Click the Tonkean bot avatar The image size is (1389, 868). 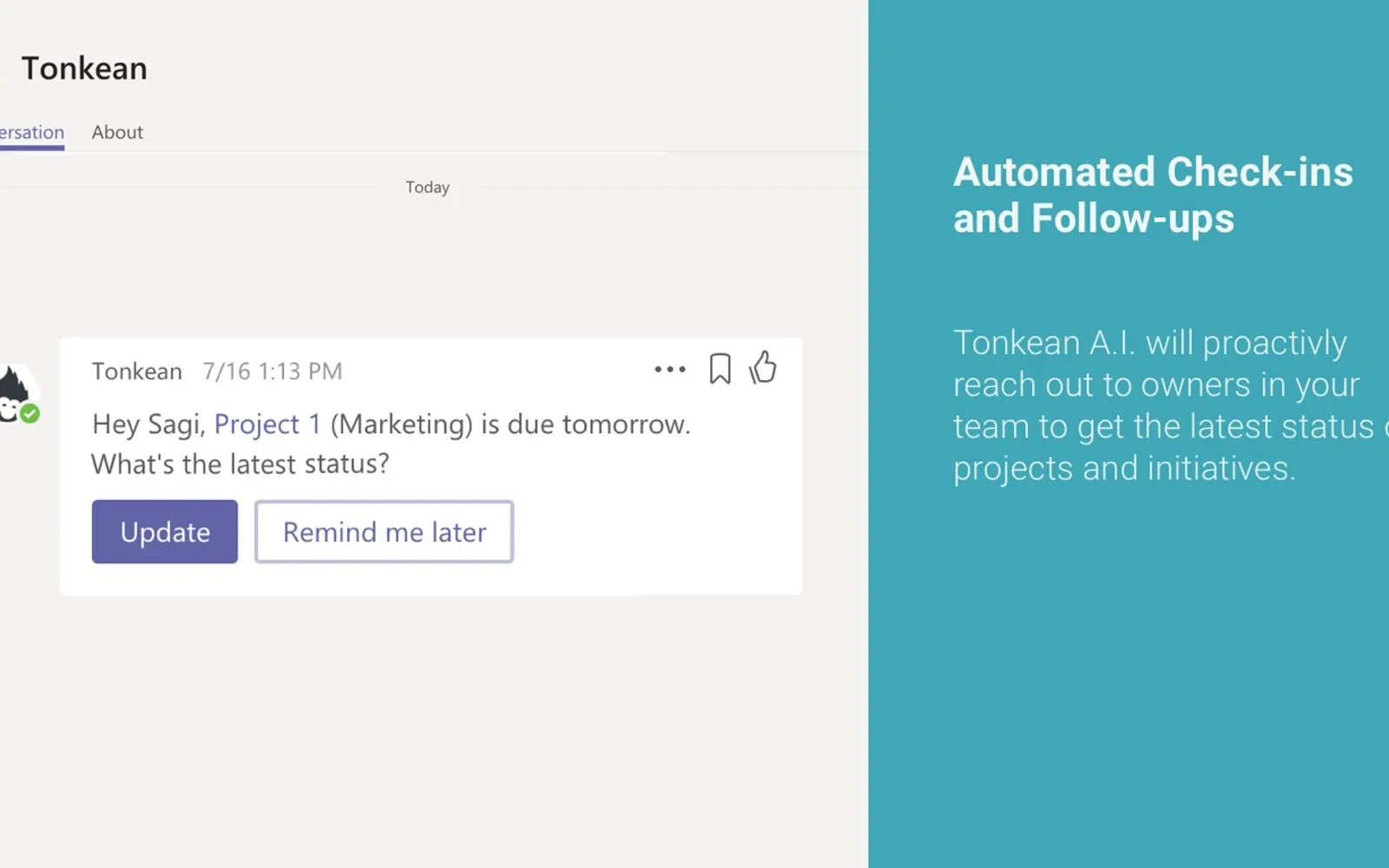[x=17, y=396]
